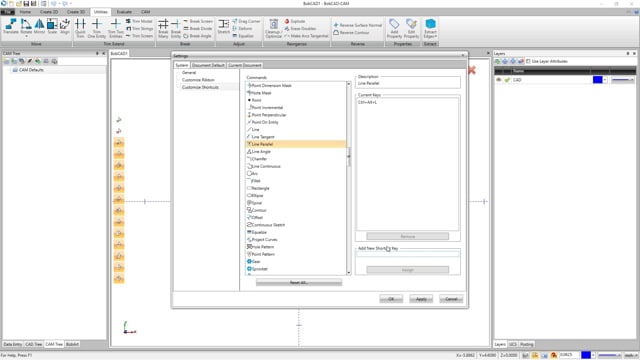Open the CAD layer line style dropdown
640x360 pixels.
click(x=622, y=80)
